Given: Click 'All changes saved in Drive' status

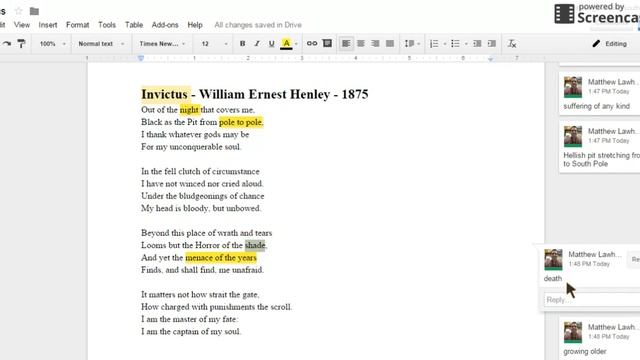Looking at the screenshot, I should tap(258, 25).
